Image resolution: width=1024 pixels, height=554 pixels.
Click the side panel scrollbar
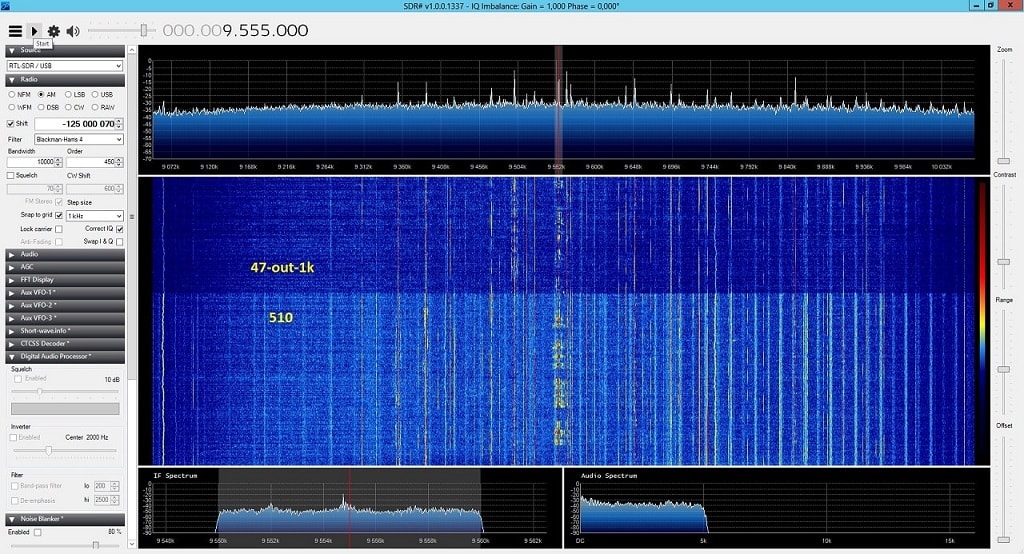coord(131,216)
